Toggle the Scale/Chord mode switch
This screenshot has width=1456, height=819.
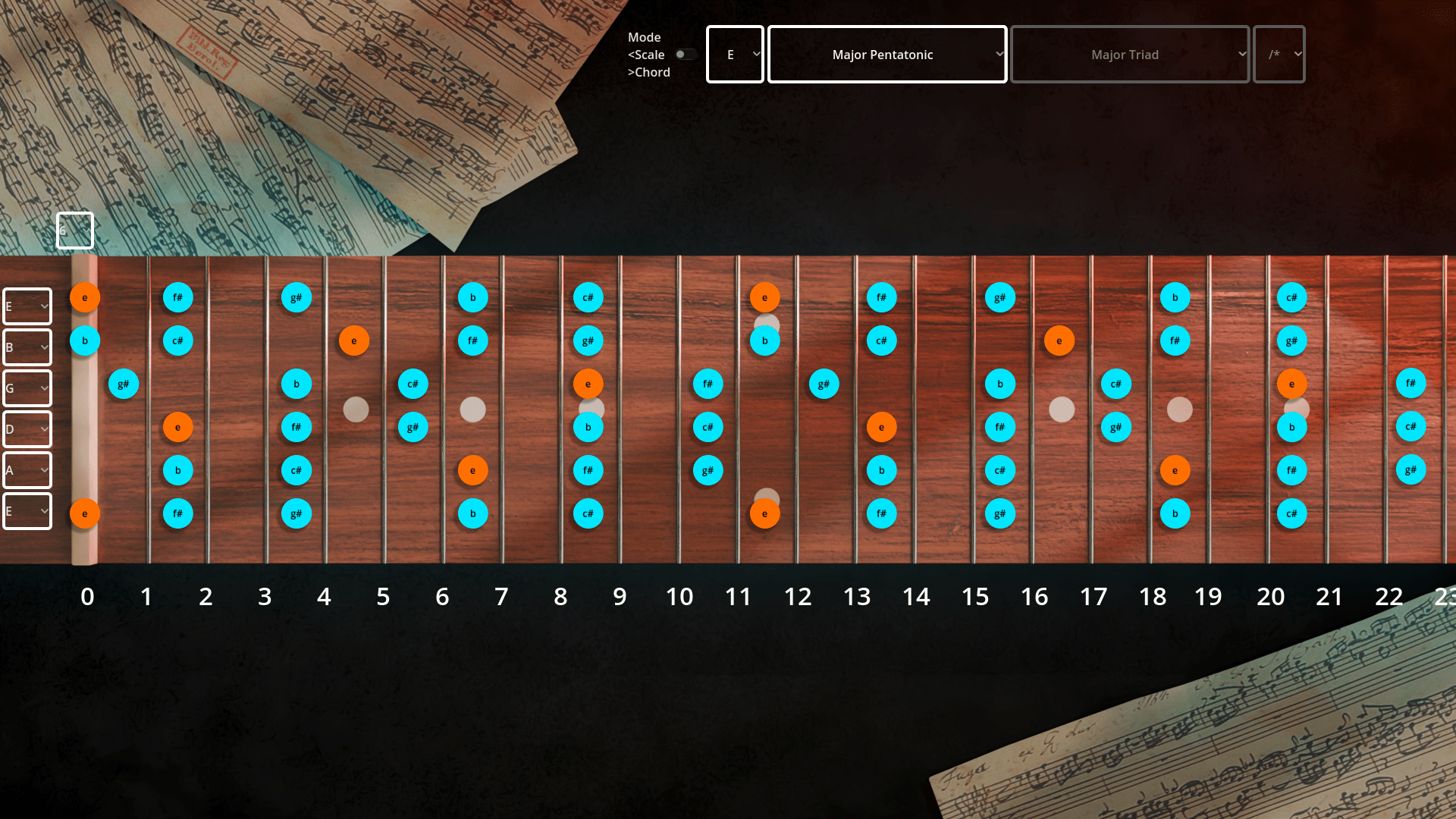686,55
